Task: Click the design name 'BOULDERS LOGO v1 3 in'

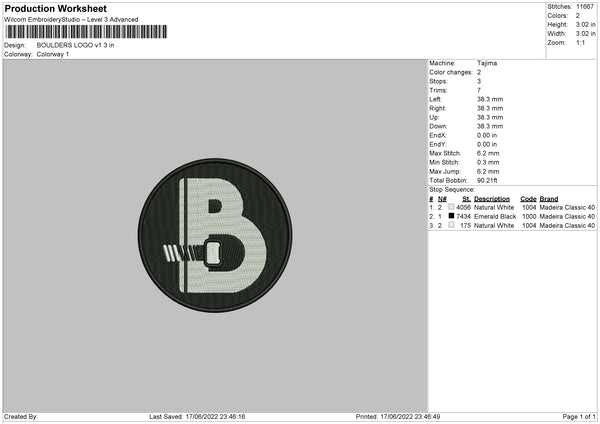Action: 75,45
